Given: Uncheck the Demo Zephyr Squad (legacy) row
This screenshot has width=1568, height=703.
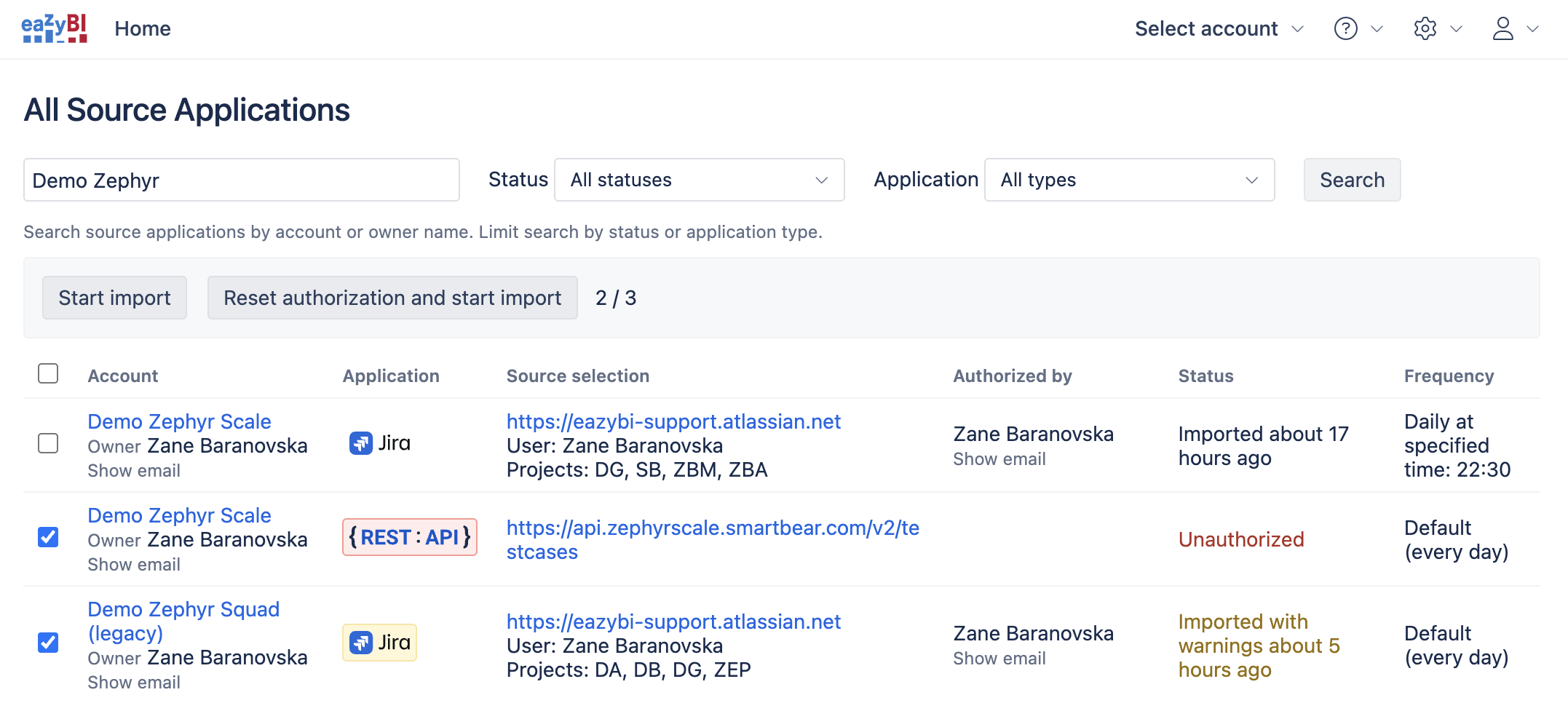Looking at the screenshot, I should (48, 643).
